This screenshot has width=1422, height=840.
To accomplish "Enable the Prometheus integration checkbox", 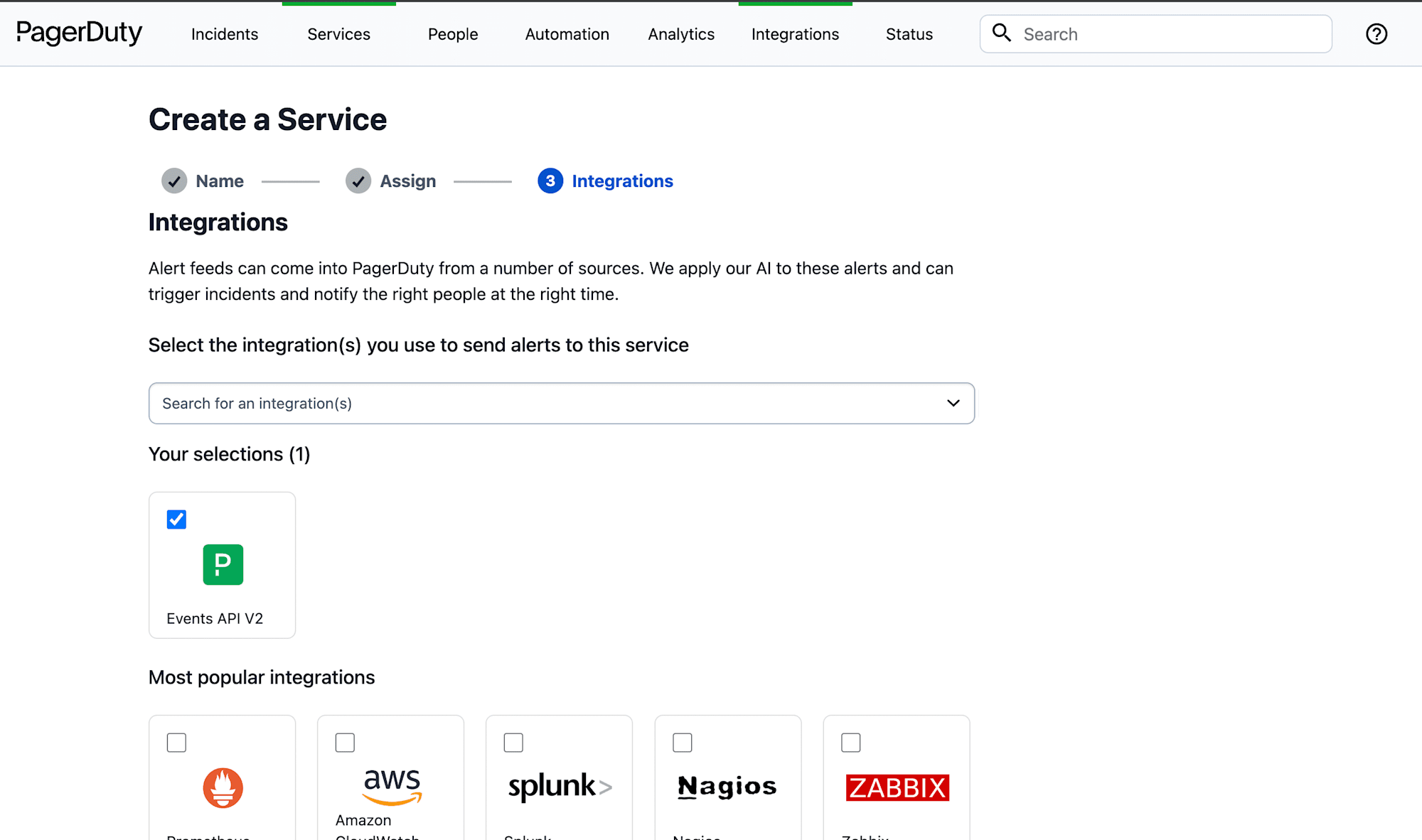I will tap(175, 742).
